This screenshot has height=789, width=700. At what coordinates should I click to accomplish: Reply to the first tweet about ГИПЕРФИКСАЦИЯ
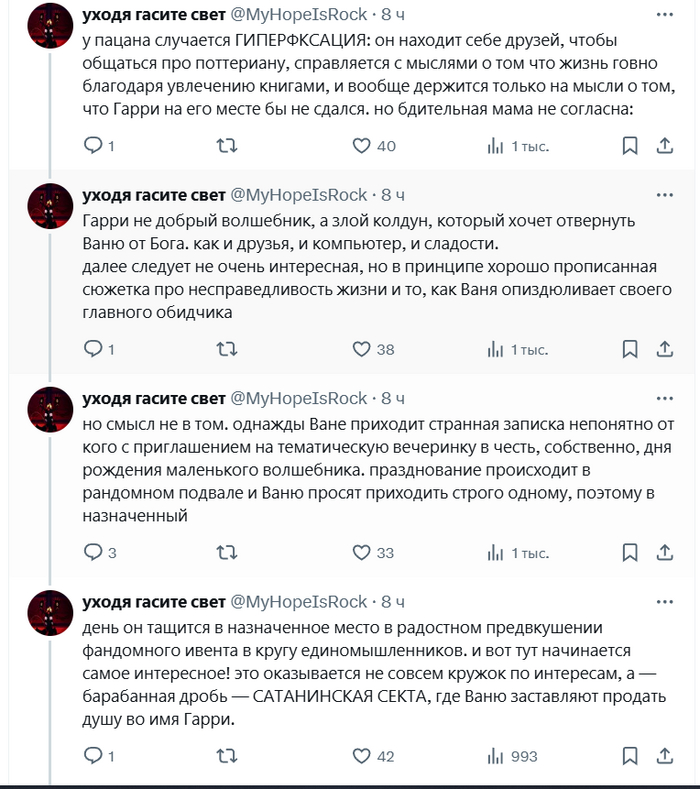(92, 146)
